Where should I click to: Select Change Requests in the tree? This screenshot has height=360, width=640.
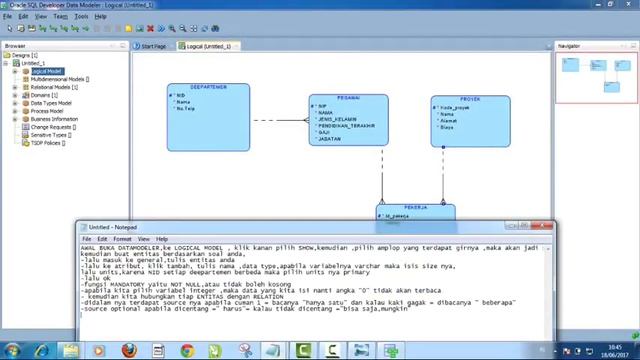53,127
